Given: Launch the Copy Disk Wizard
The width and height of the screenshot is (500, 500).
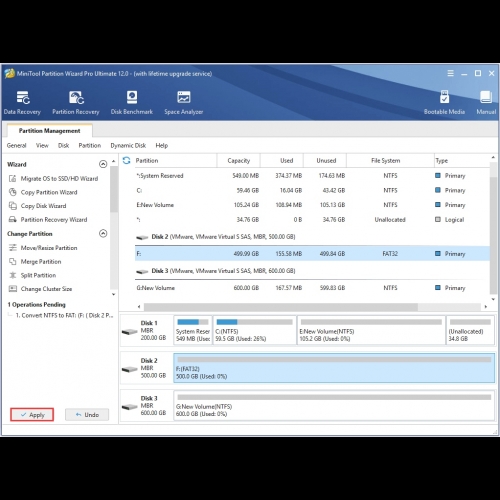Looking at the screenshot, I should click(37, 206).
